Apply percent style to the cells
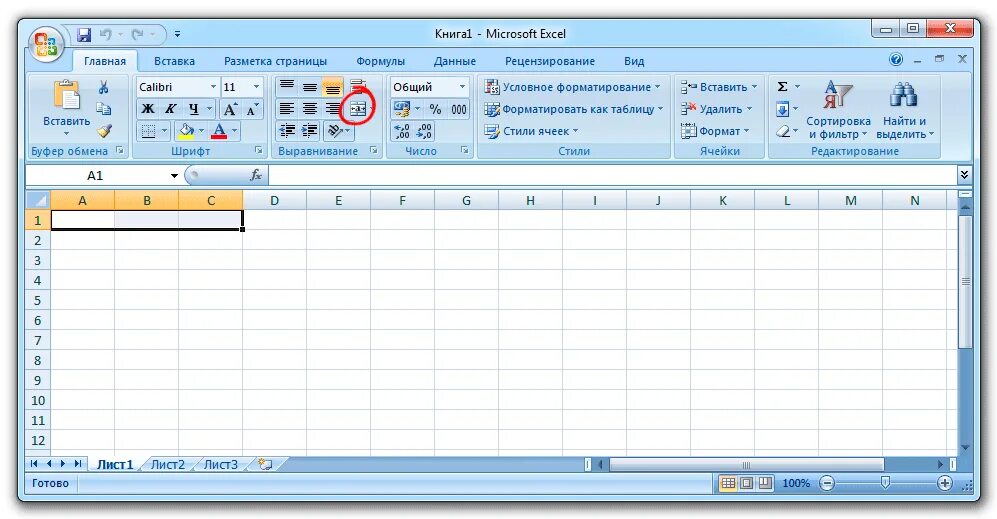 (x=435, y=109)
